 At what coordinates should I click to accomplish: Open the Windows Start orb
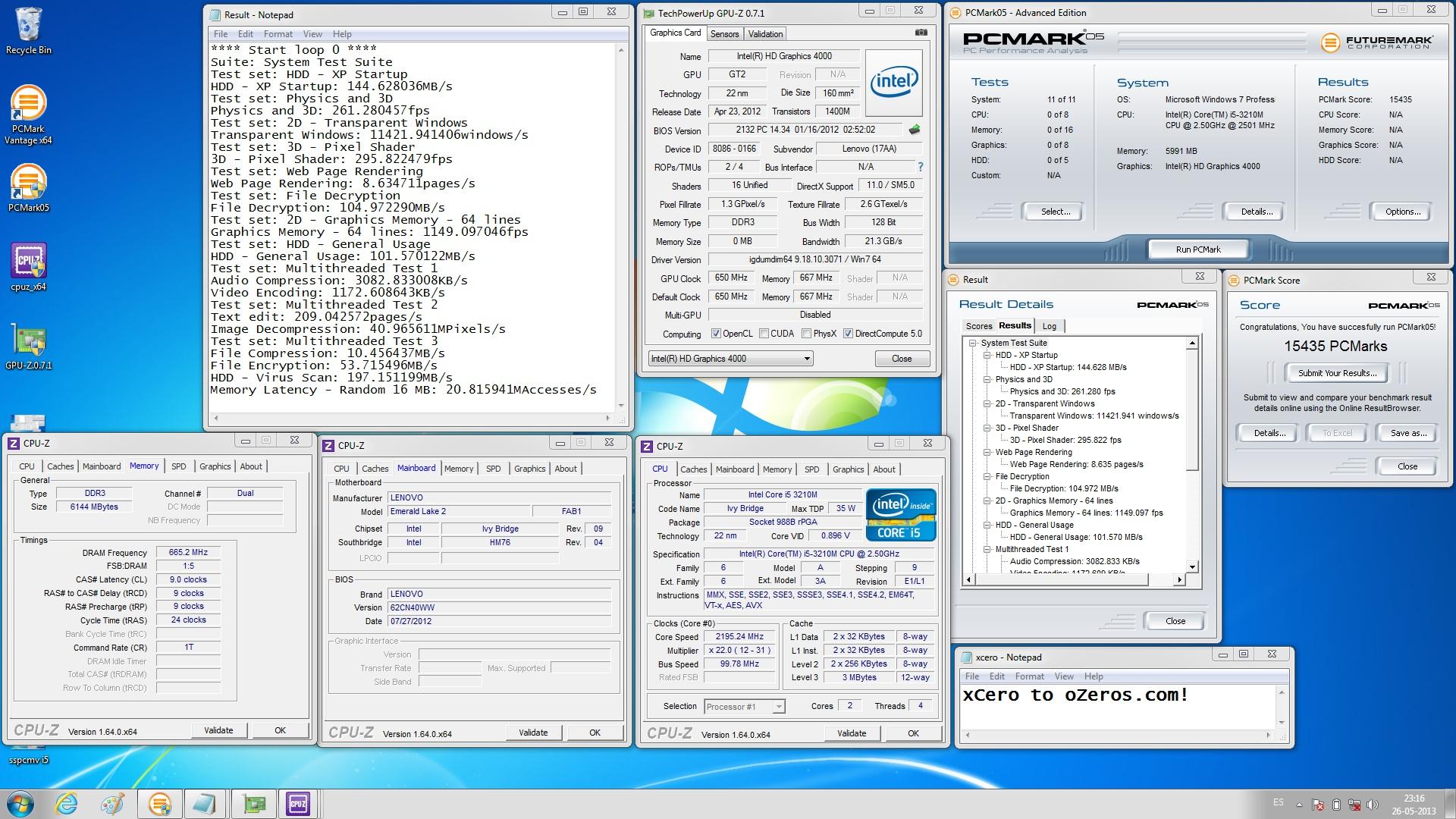(20, 804)
